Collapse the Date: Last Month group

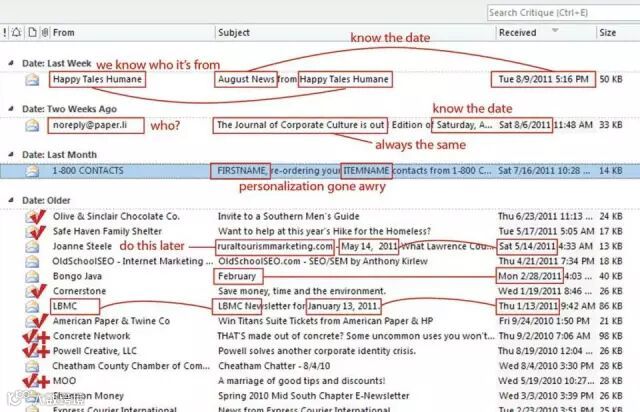11,154
